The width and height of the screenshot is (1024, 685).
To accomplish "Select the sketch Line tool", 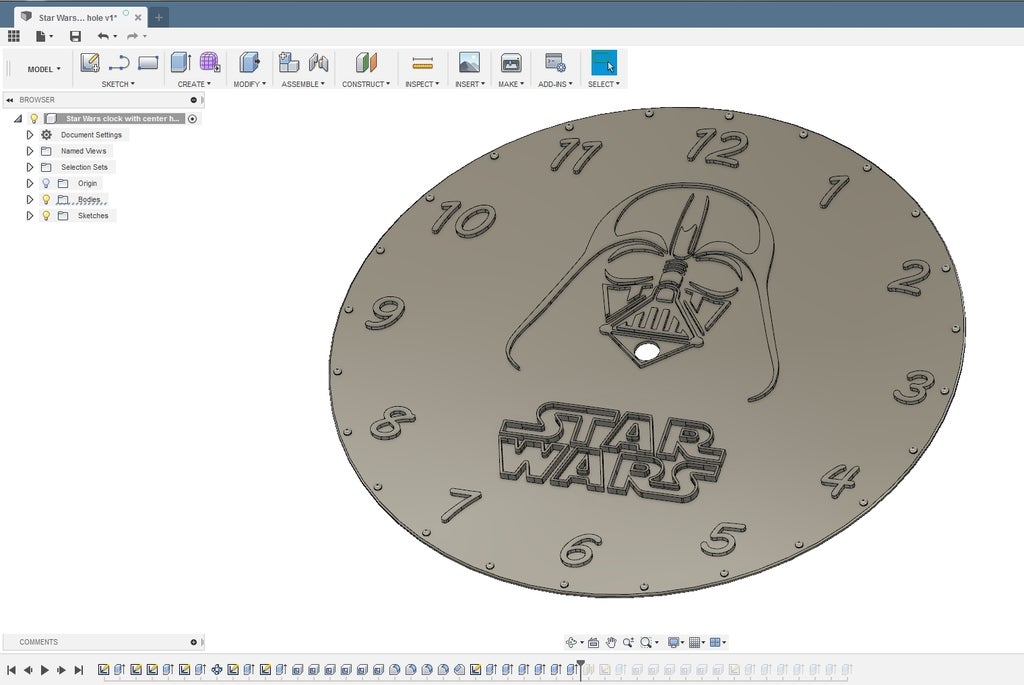I will (x=119, y=63).
